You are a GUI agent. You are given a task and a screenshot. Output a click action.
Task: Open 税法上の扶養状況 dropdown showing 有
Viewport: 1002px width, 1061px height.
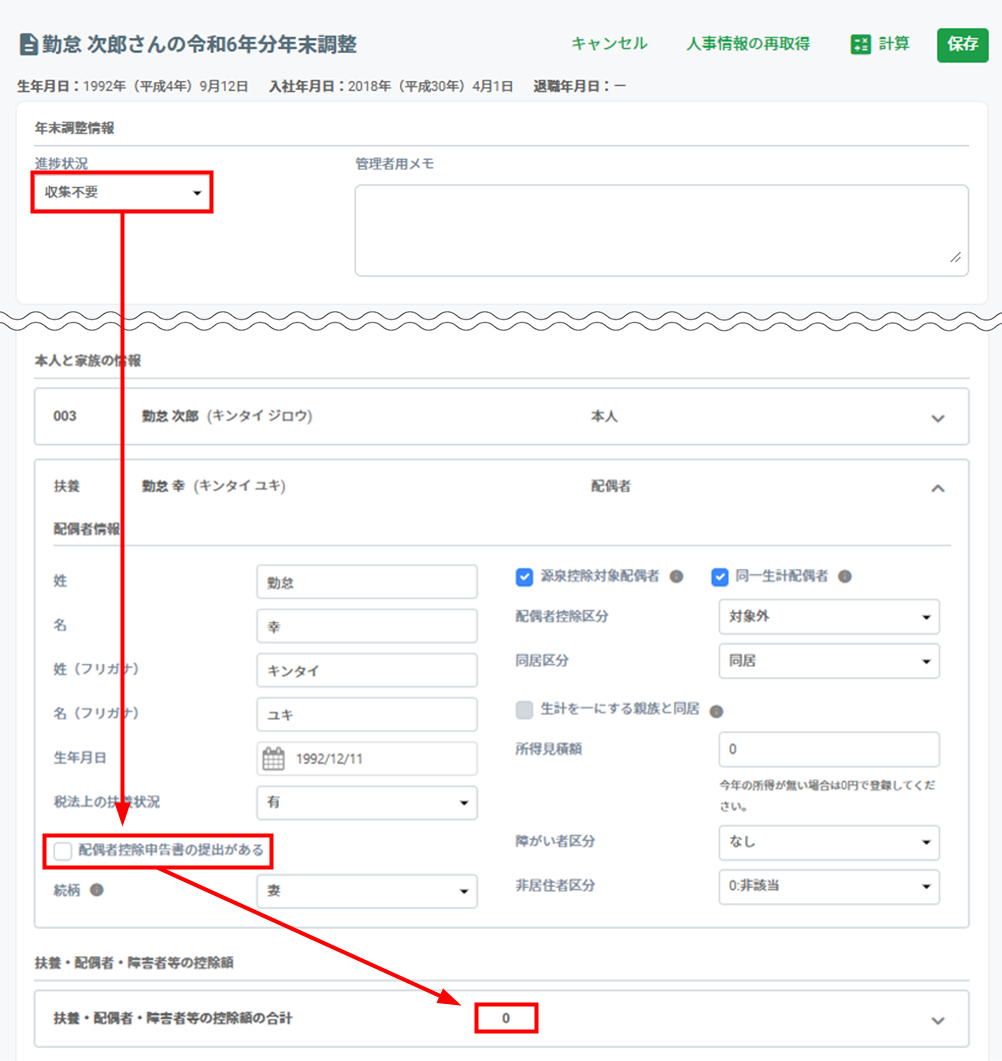pyautogui.click(x=367, y=803)
